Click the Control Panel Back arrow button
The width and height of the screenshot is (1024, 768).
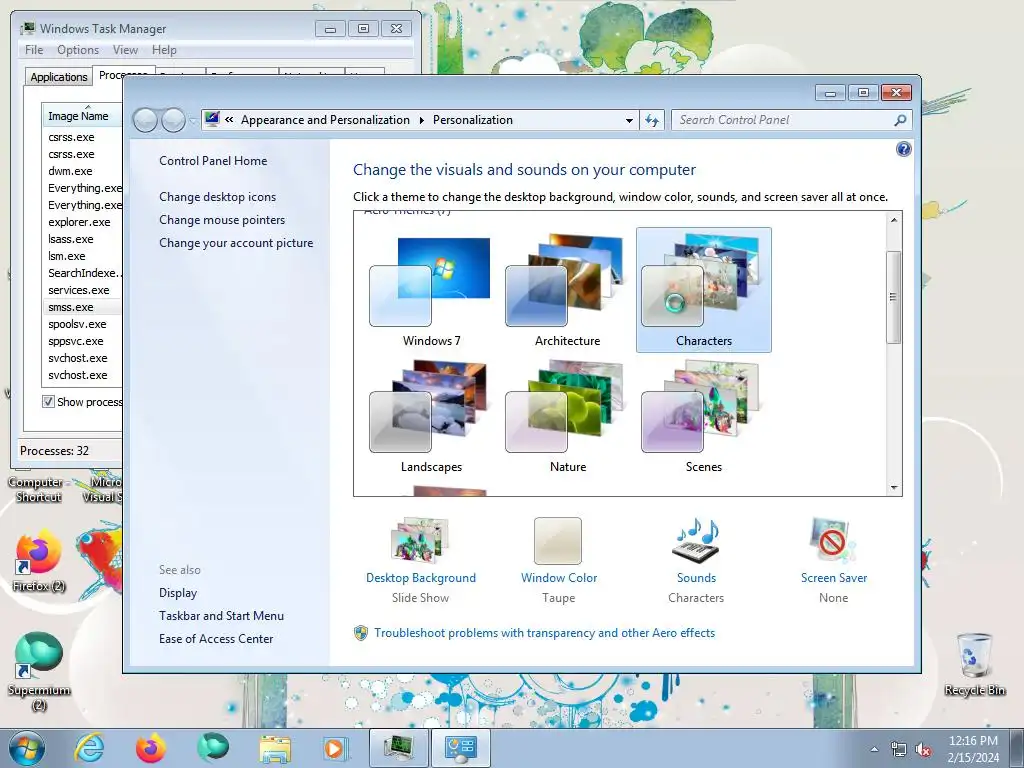click(145, 120)
